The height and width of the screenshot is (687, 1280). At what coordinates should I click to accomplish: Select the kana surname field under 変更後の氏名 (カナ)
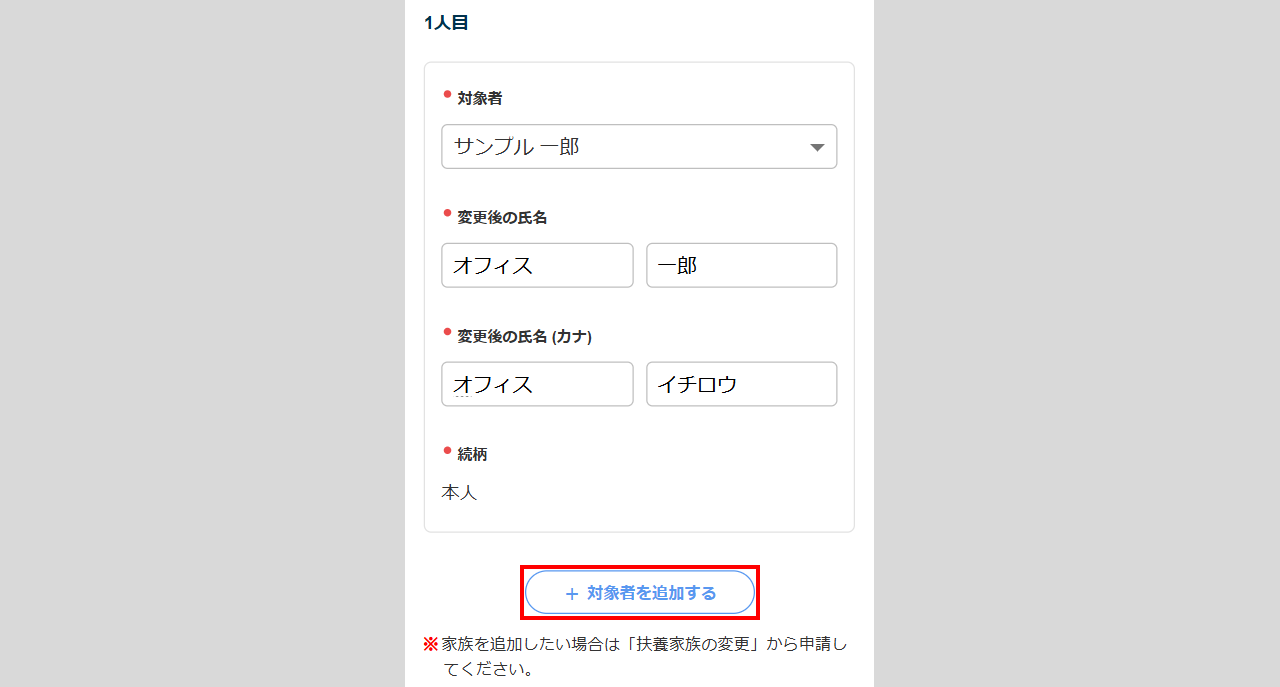[537, 385]
